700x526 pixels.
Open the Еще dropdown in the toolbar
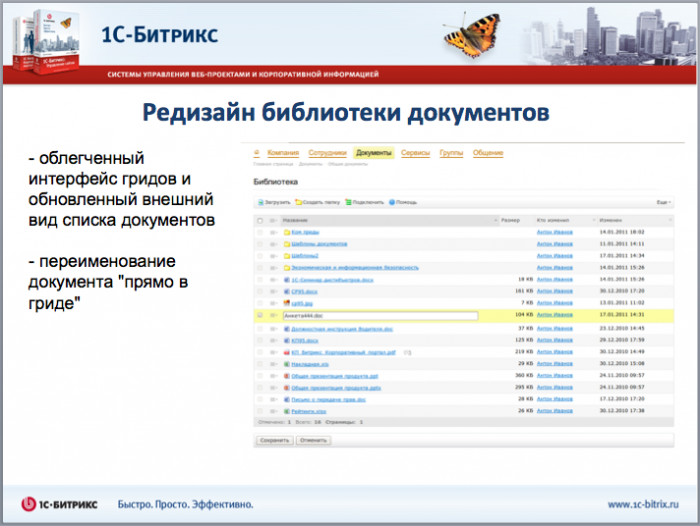click(x=663, y=202)
